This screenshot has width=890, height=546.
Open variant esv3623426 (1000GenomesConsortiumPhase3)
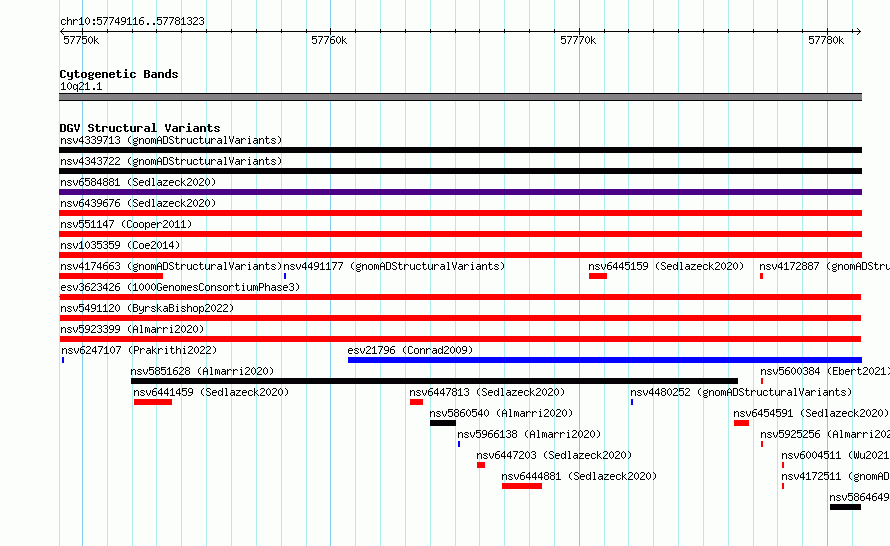[x=180, y=287]
